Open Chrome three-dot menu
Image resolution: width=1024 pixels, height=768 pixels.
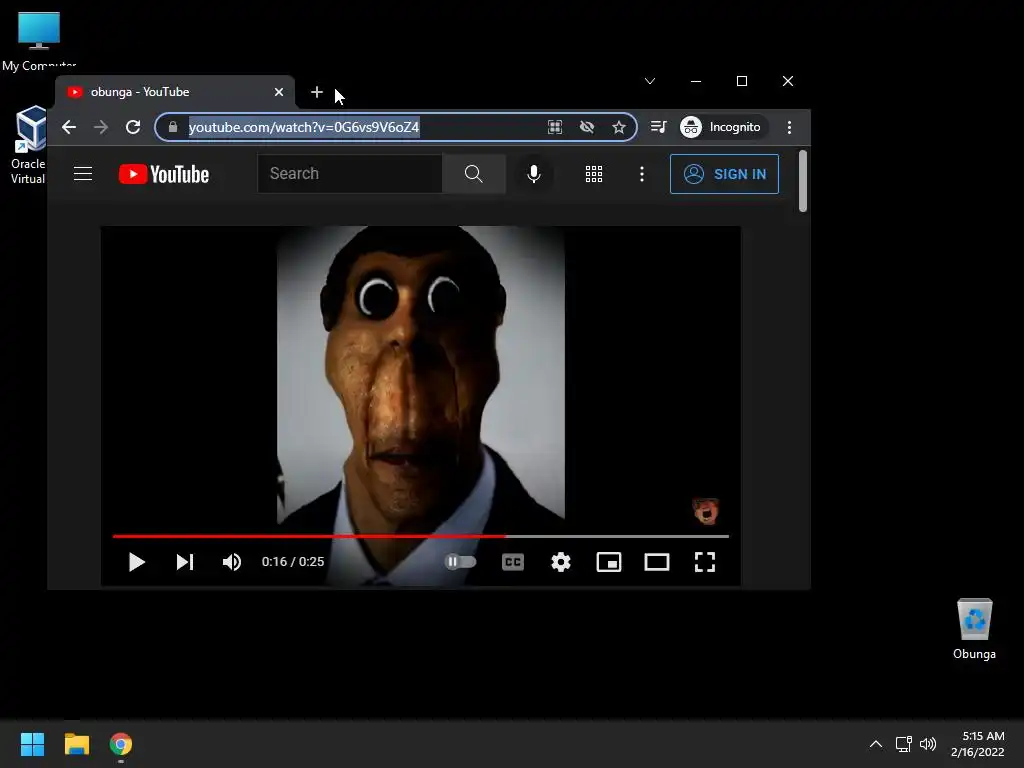(790, 127)
